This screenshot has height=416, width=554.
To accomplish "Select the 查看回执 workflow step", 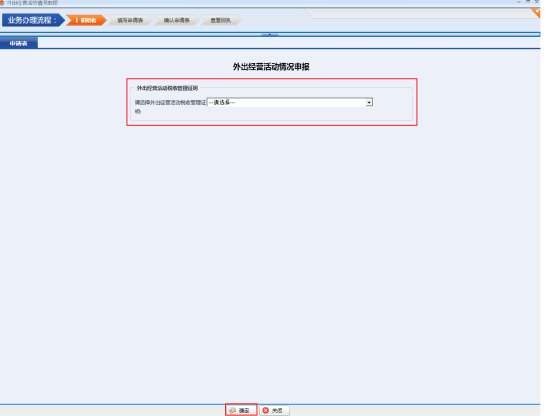I will [x=221, y=20].
